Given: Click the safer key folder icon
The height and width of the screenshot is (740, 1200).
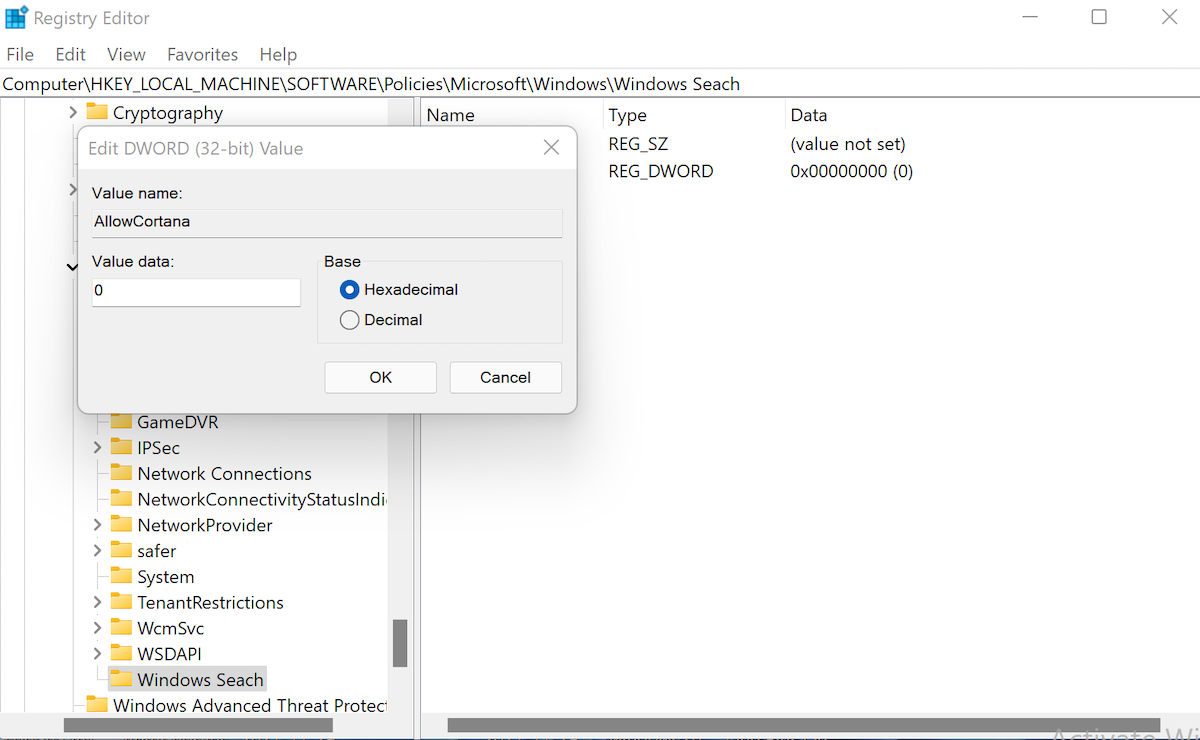Looking at the screenshot, I should coord(121,550).
